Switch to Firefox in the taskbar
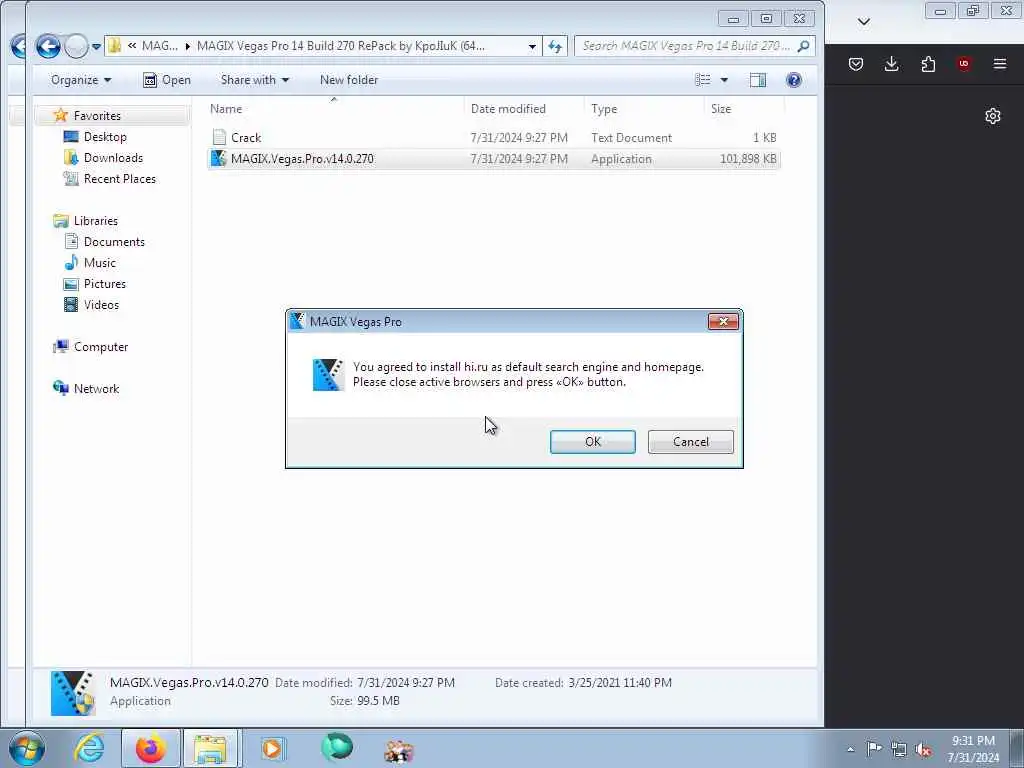This screenshot has height=768, width=1024. [151, 748]
